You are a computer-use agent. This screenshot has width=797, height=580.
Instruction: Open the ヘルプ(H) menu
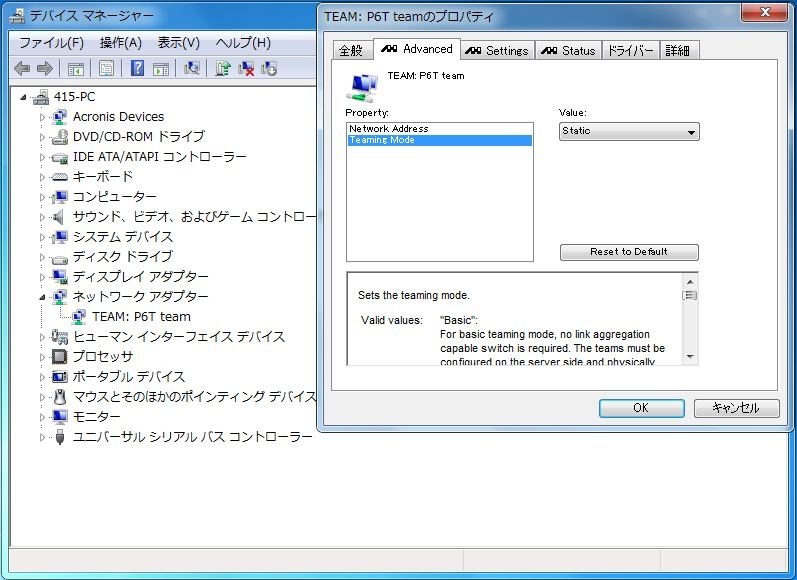pos(243,43)
